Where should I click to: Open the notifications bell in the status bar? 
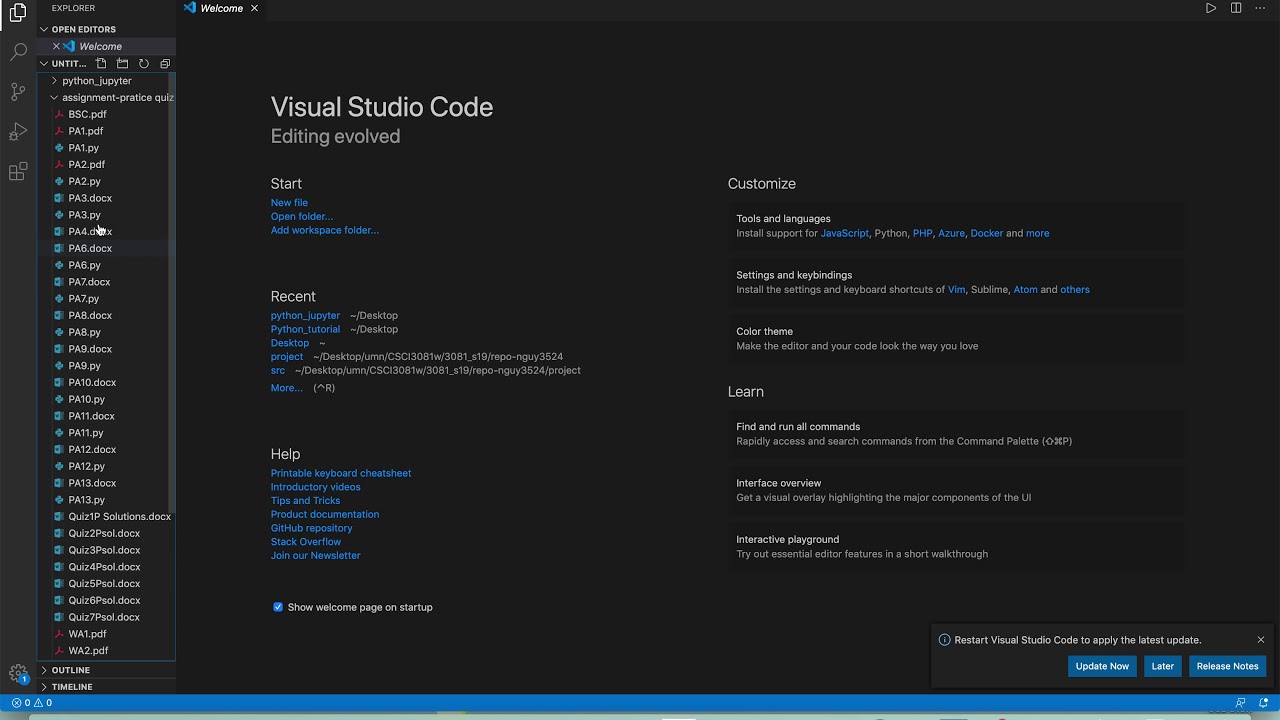pos(1264,703)
